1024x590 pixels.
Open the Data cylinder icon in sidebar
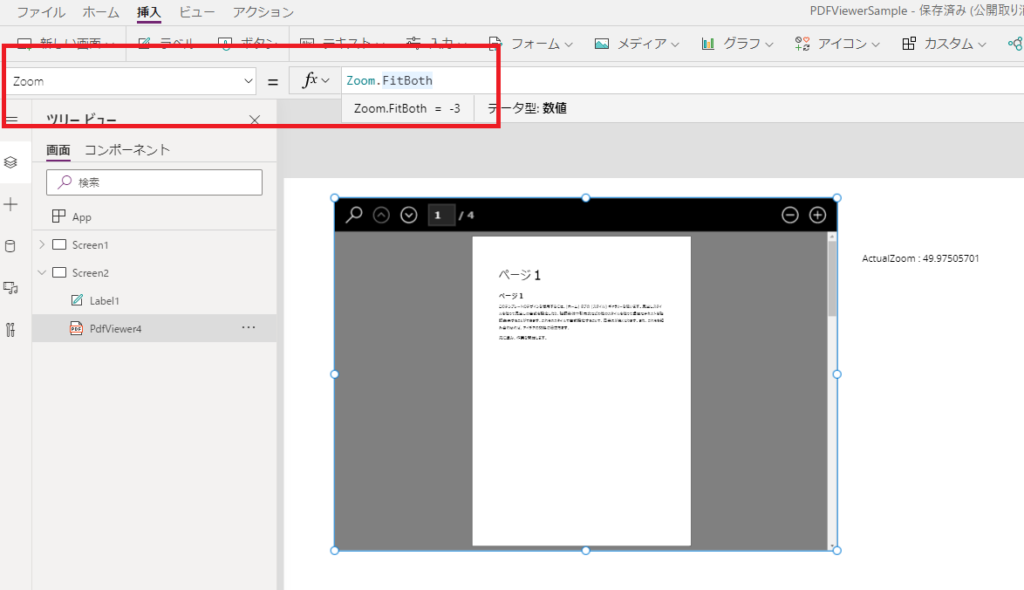point(10,246)
